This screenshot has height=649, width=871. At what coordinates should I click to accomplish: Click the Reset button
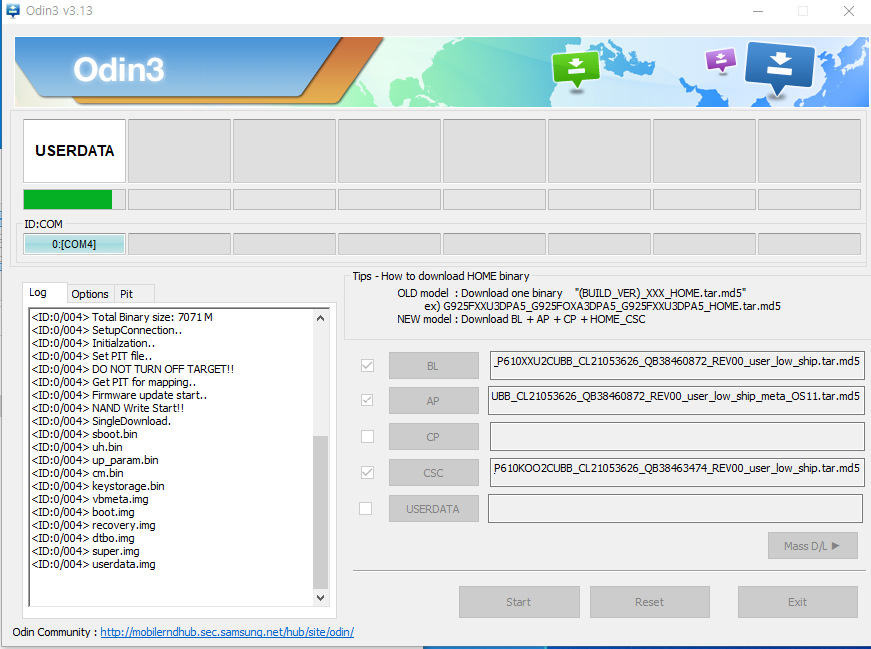click(649, 602)
